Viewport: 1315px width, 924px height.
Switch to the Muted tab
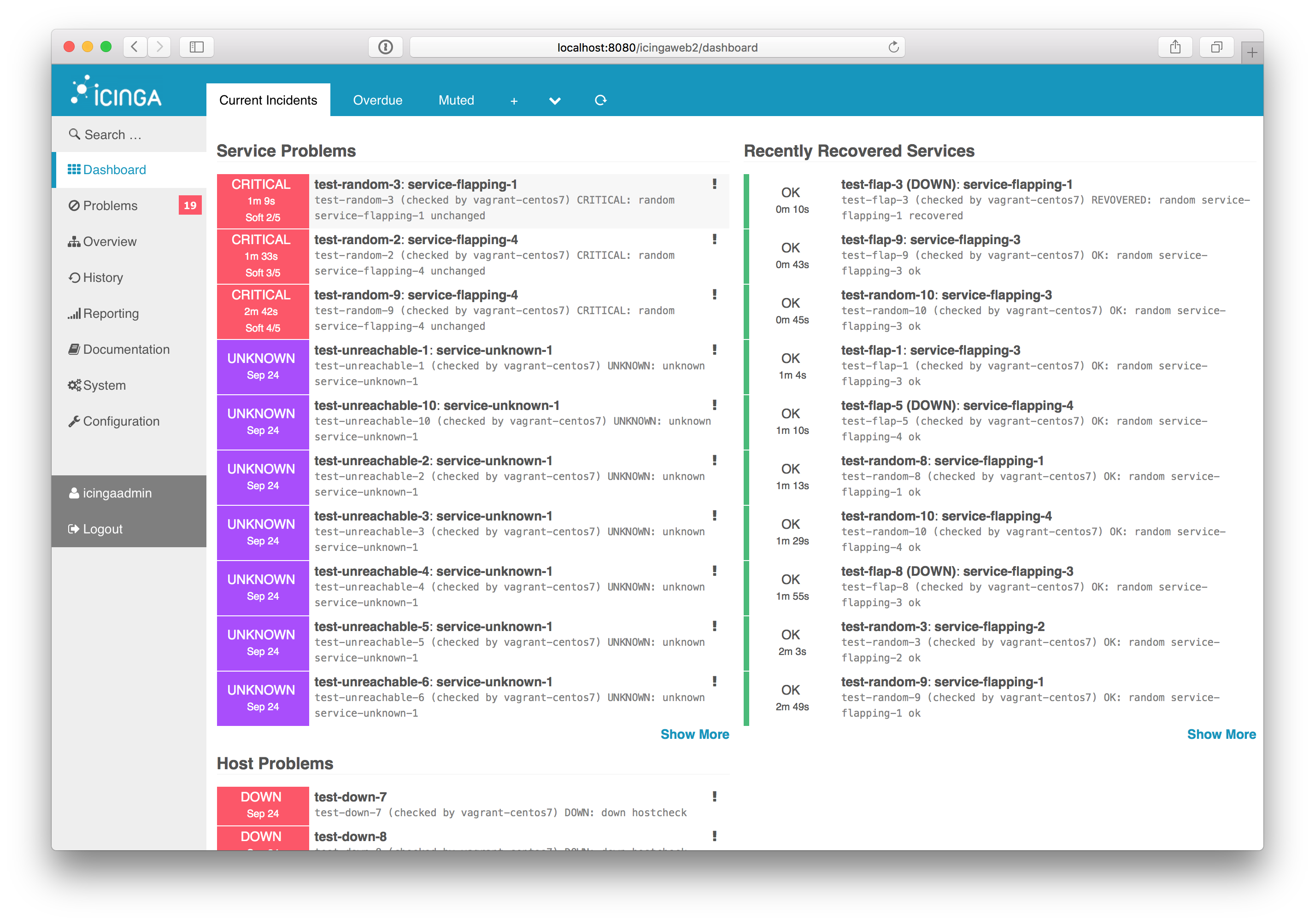coord(456,100)
